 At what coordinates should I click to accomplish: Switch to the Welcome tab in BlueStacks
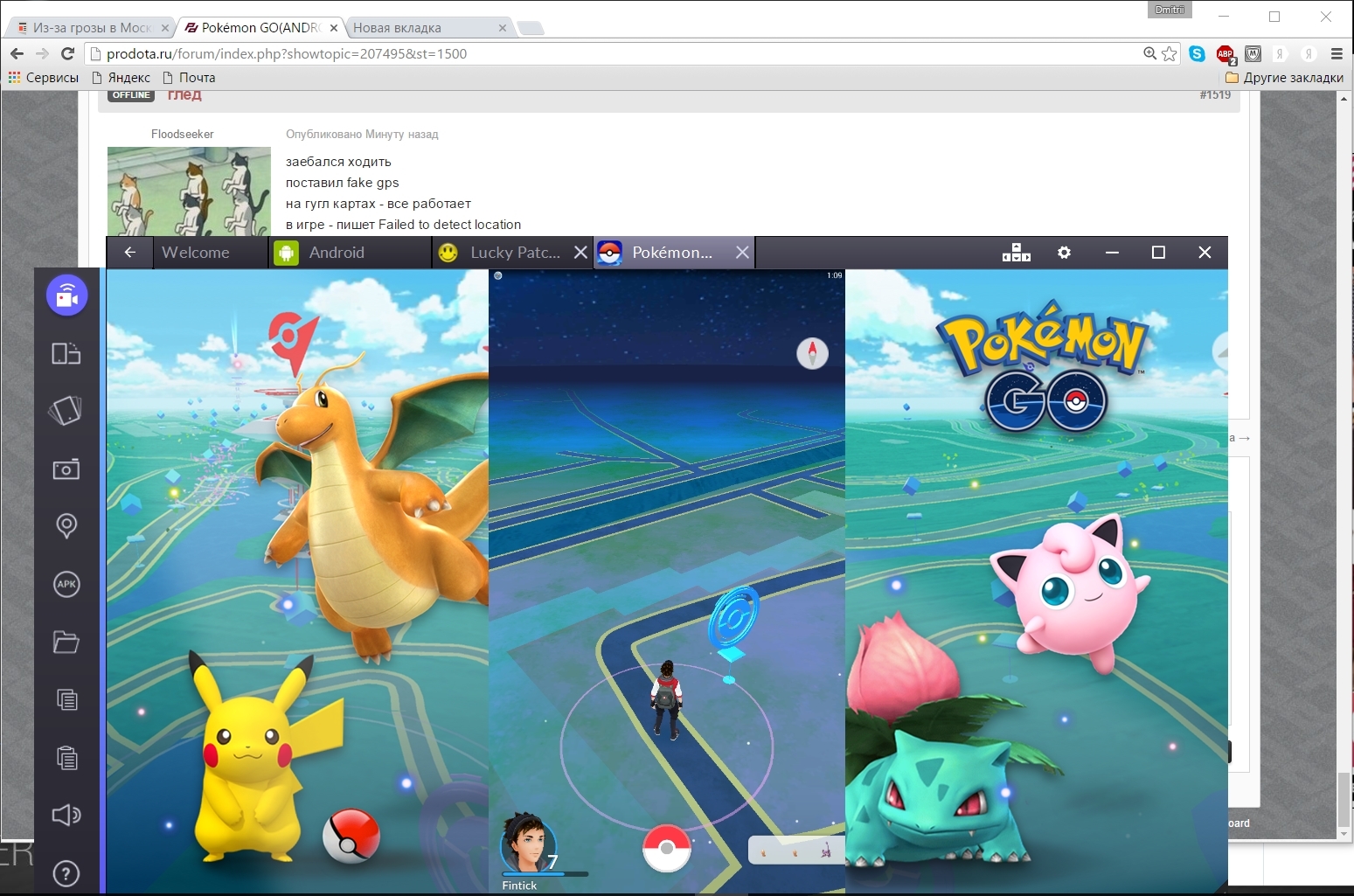[210, 253]
